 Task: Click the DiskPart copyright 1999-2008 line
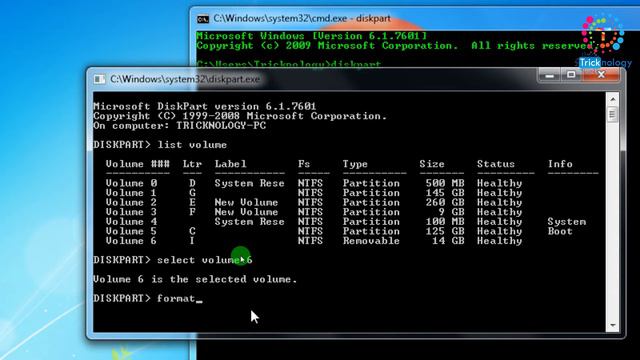click(x=240, y=116)
